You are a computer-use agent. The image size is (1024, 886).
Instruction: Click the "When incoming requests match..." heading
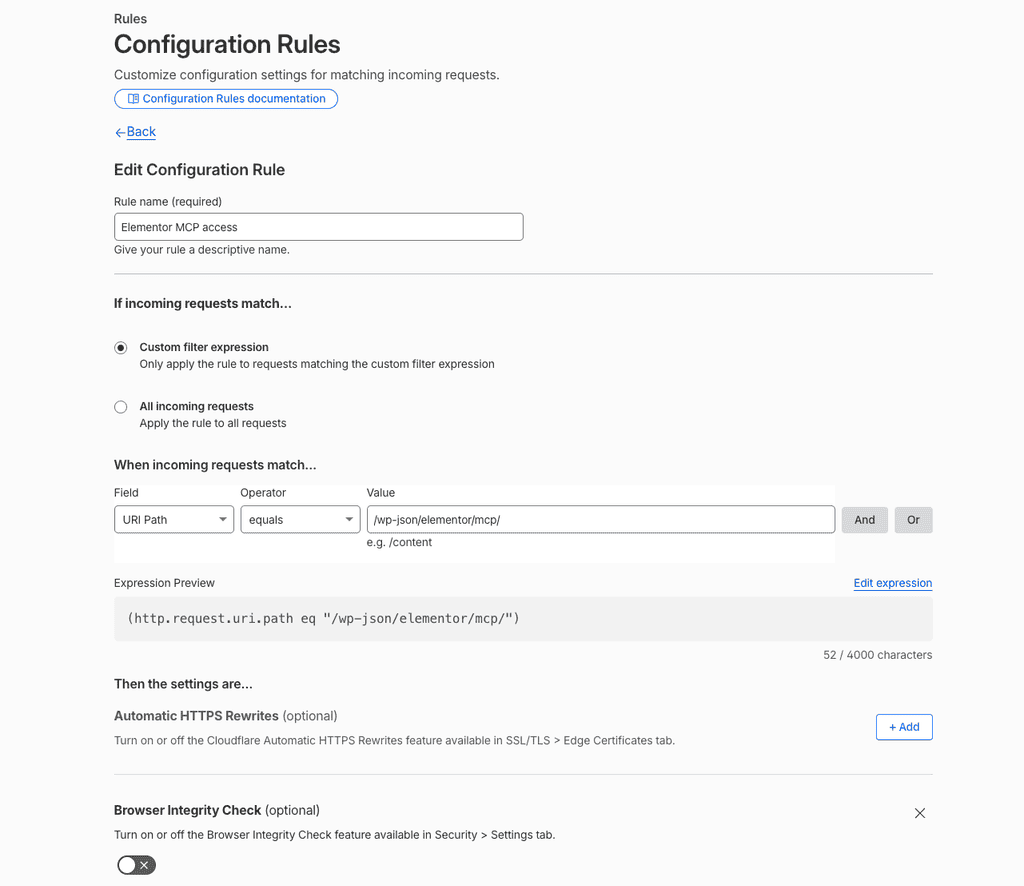215,465
